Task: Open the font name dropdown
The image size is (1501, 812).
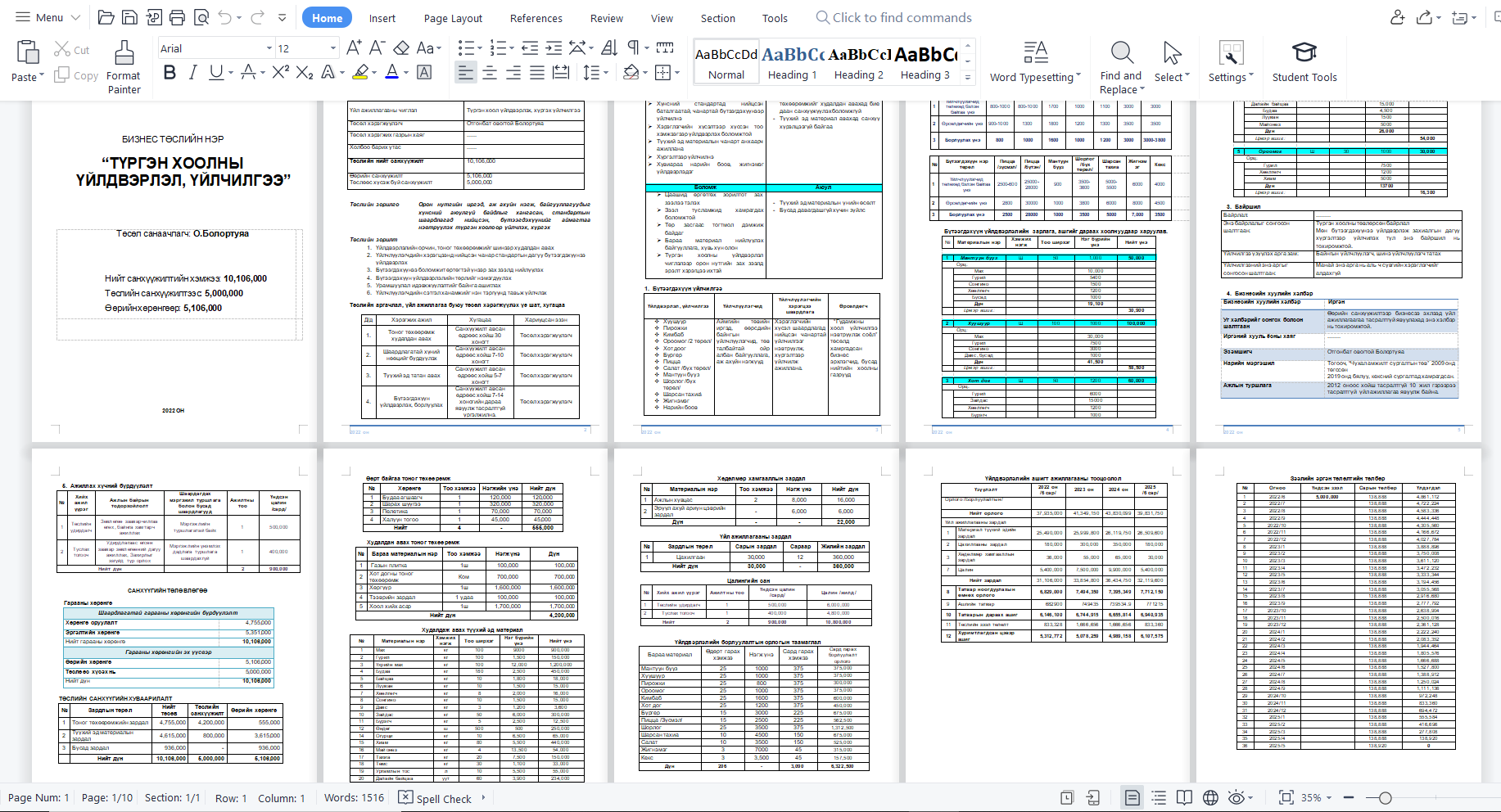Action: [x=269, y=48]
